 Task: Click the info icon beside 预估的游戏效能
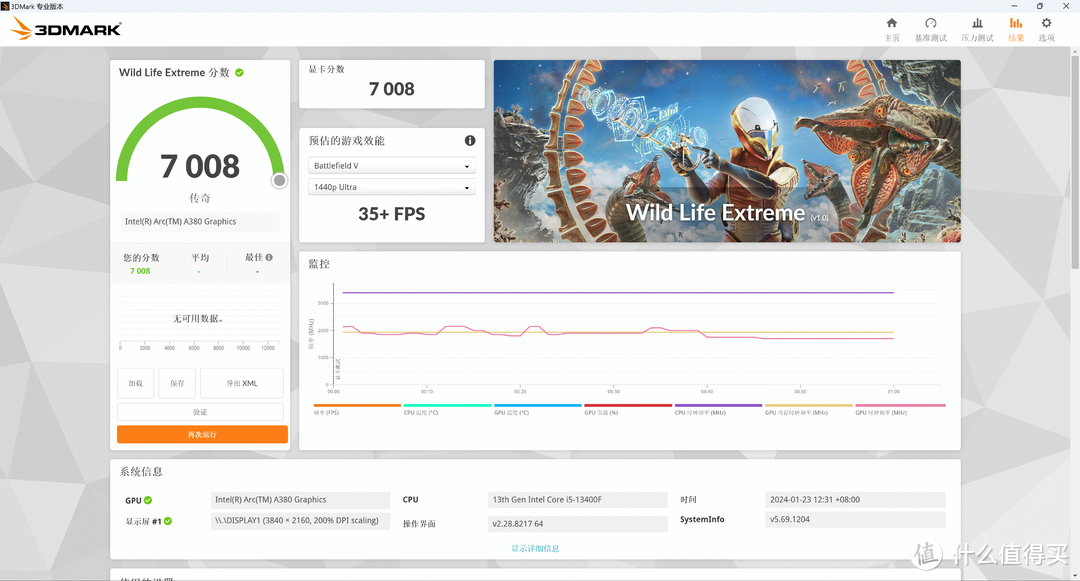pyautogui.click(x=470, y=140)
